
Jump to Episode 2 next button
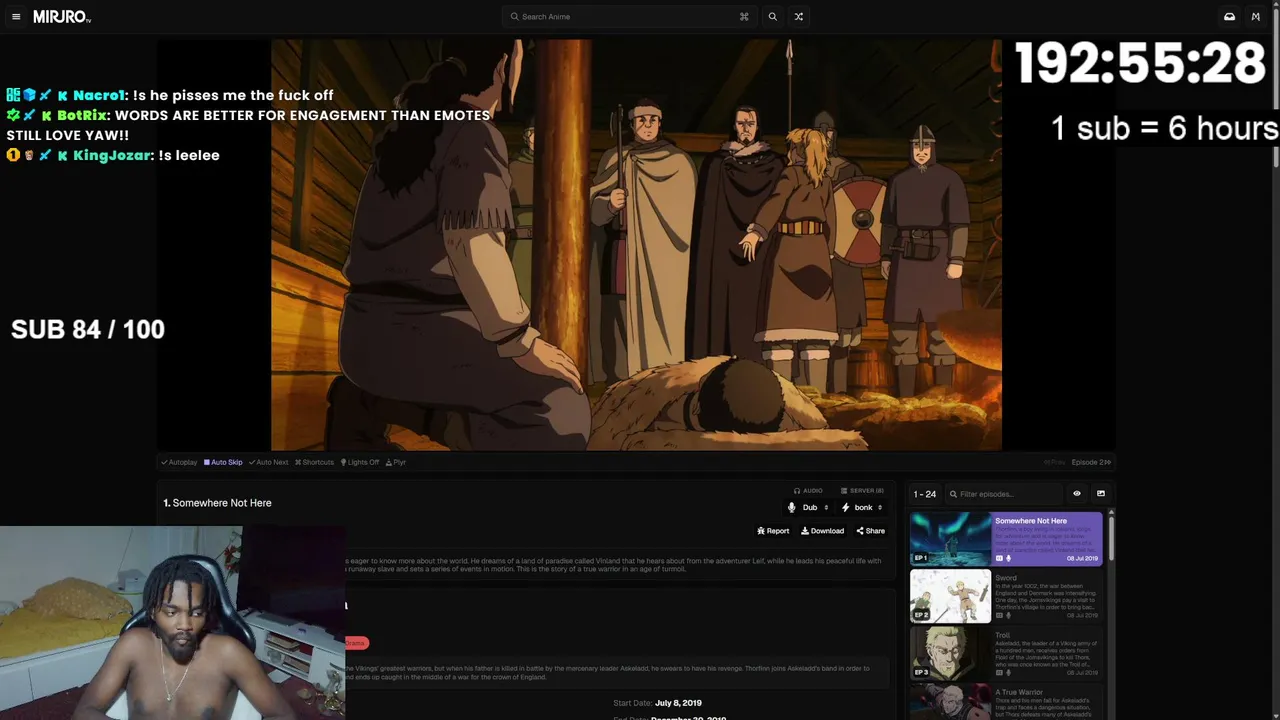[x=1091, y=462]
